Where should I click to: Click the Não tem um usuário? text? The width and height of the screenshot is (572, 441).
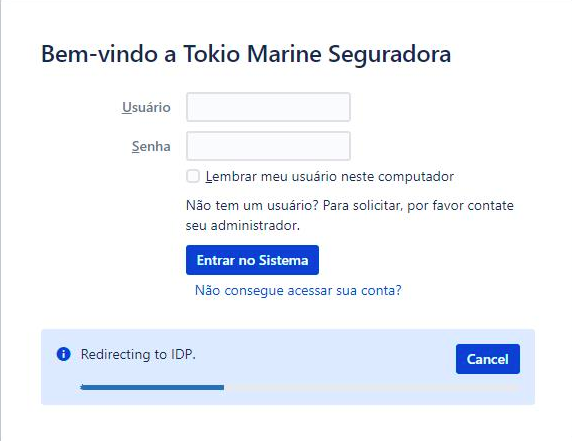[252, 205]
